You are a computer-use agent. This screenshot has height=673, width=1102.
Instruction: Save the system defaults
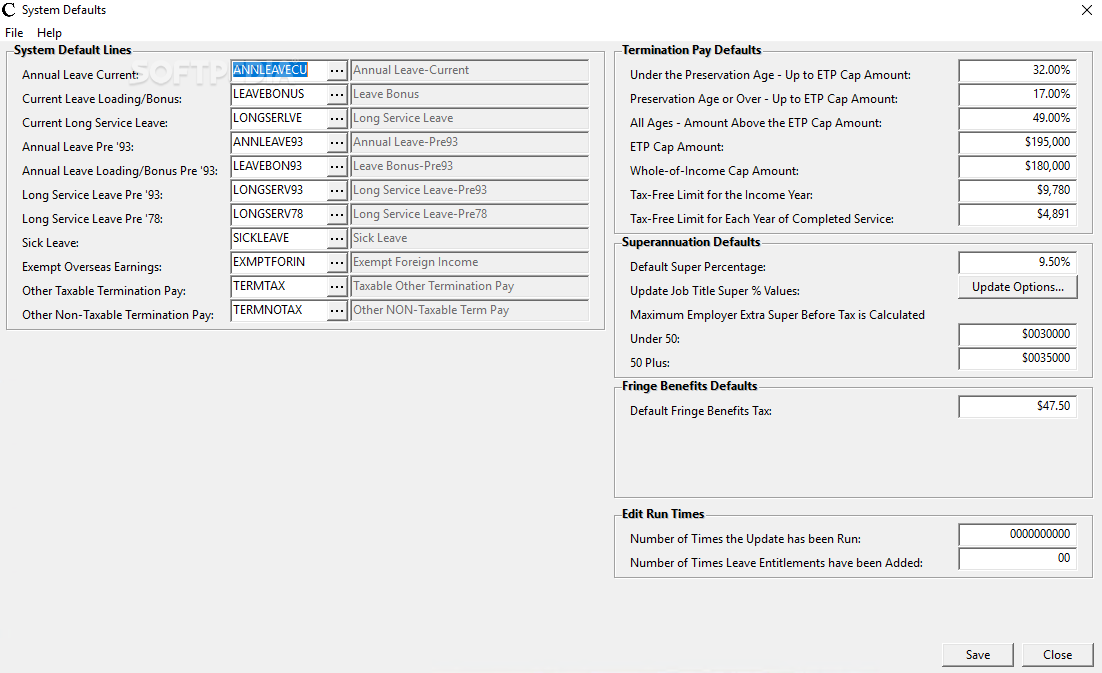coord(978,655)
